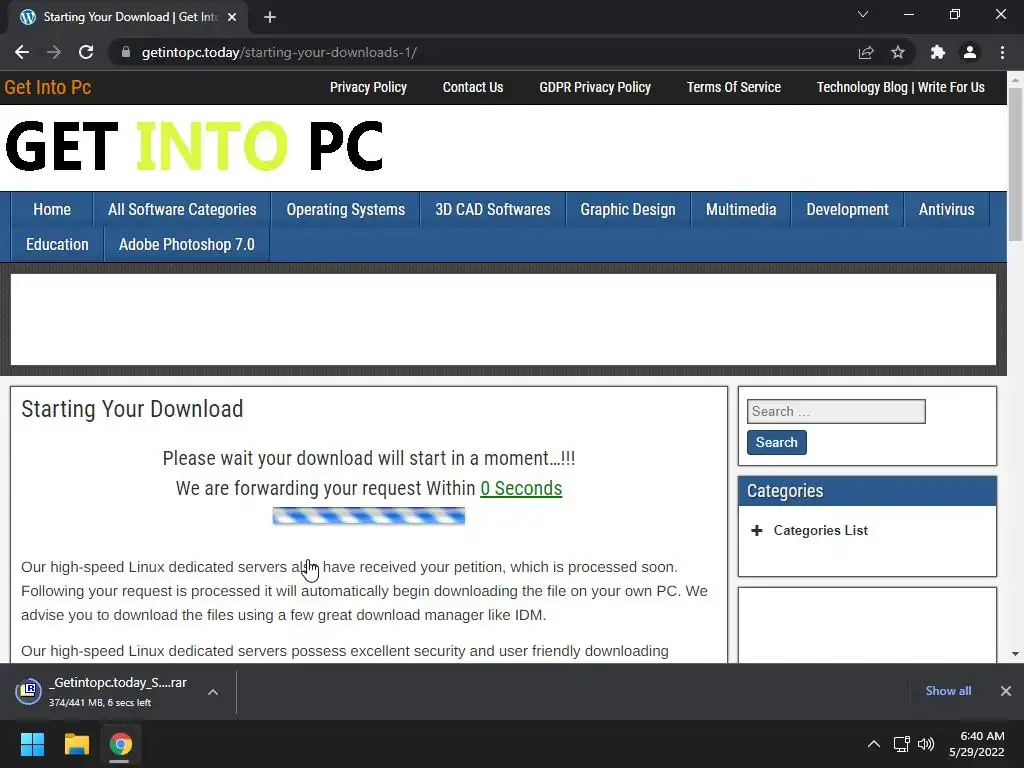Viewport: 1024px width, 768px height.
Task: Expand Categories List with the plus icon
Action: [757, 530]
